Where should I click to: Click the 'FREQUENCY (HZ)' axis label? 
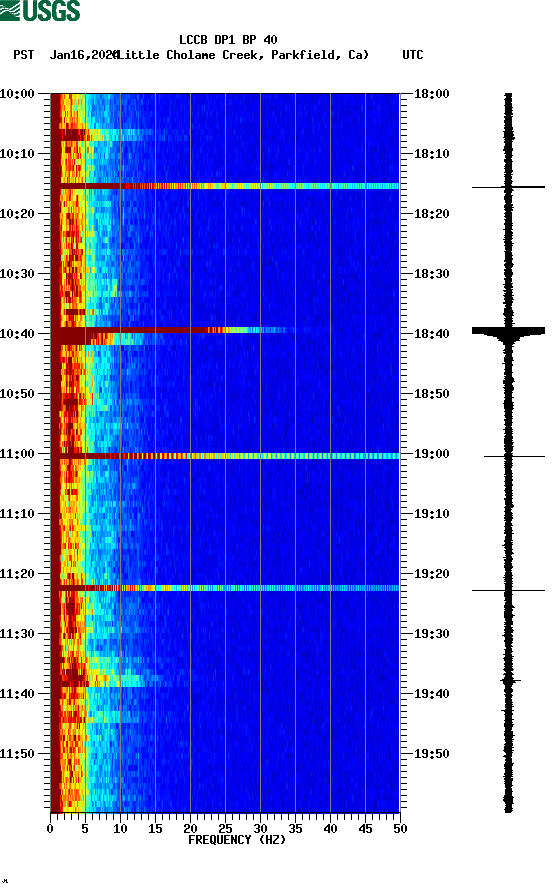point(237,840)
